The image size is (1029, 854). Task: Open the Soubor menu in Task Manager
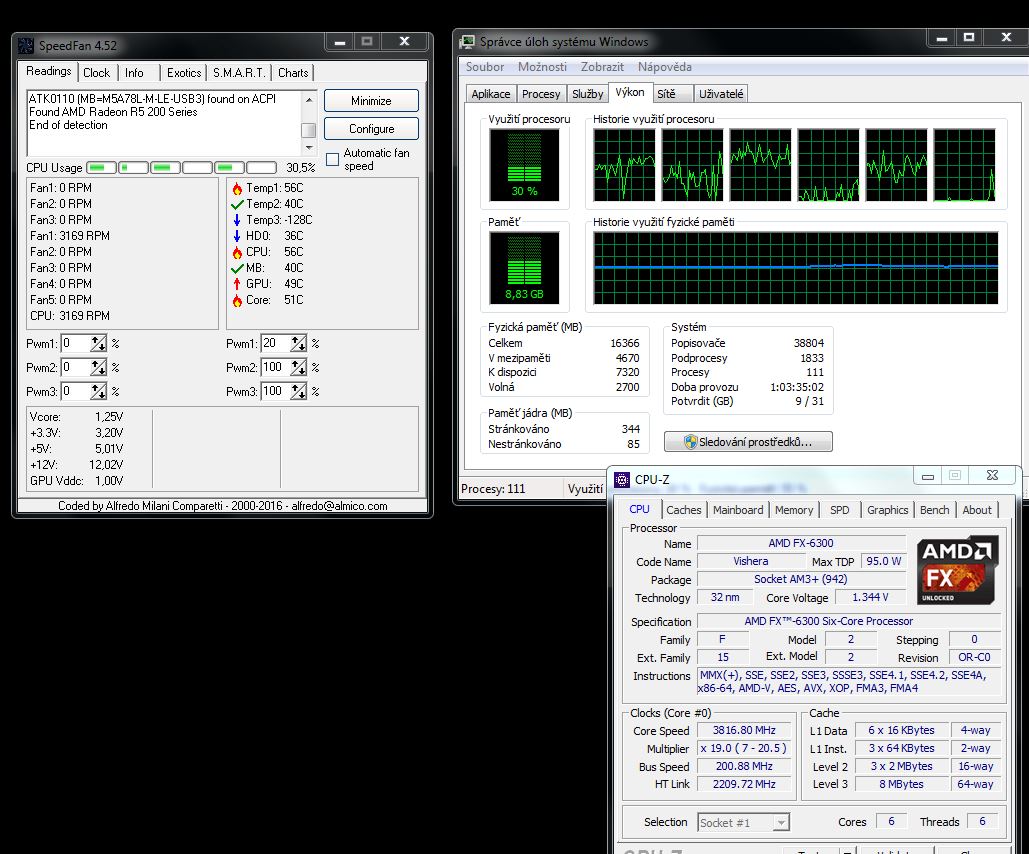click(485, 67)
